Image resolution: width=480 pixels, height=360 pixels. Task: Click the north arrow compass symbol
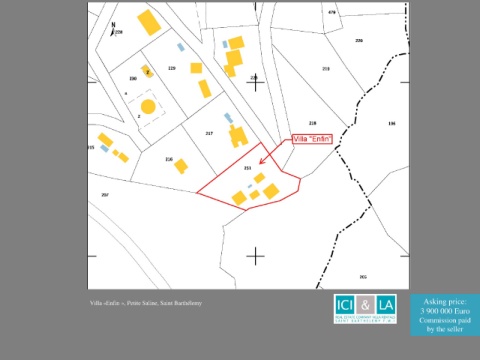[x=113, y=29]
